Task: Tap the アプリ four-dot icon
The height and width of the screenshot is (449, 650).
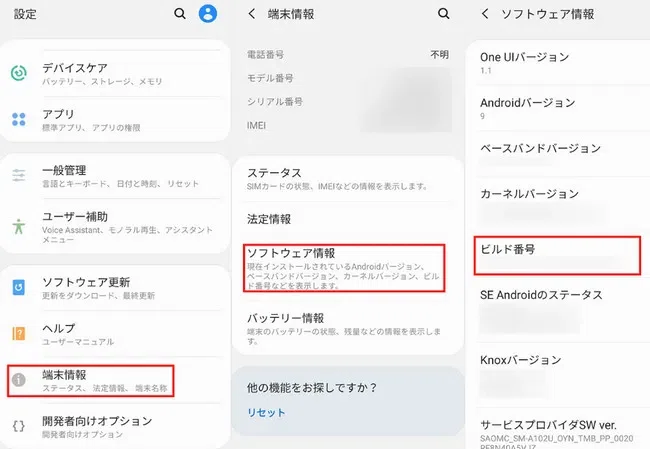Action: pos(19,119)
